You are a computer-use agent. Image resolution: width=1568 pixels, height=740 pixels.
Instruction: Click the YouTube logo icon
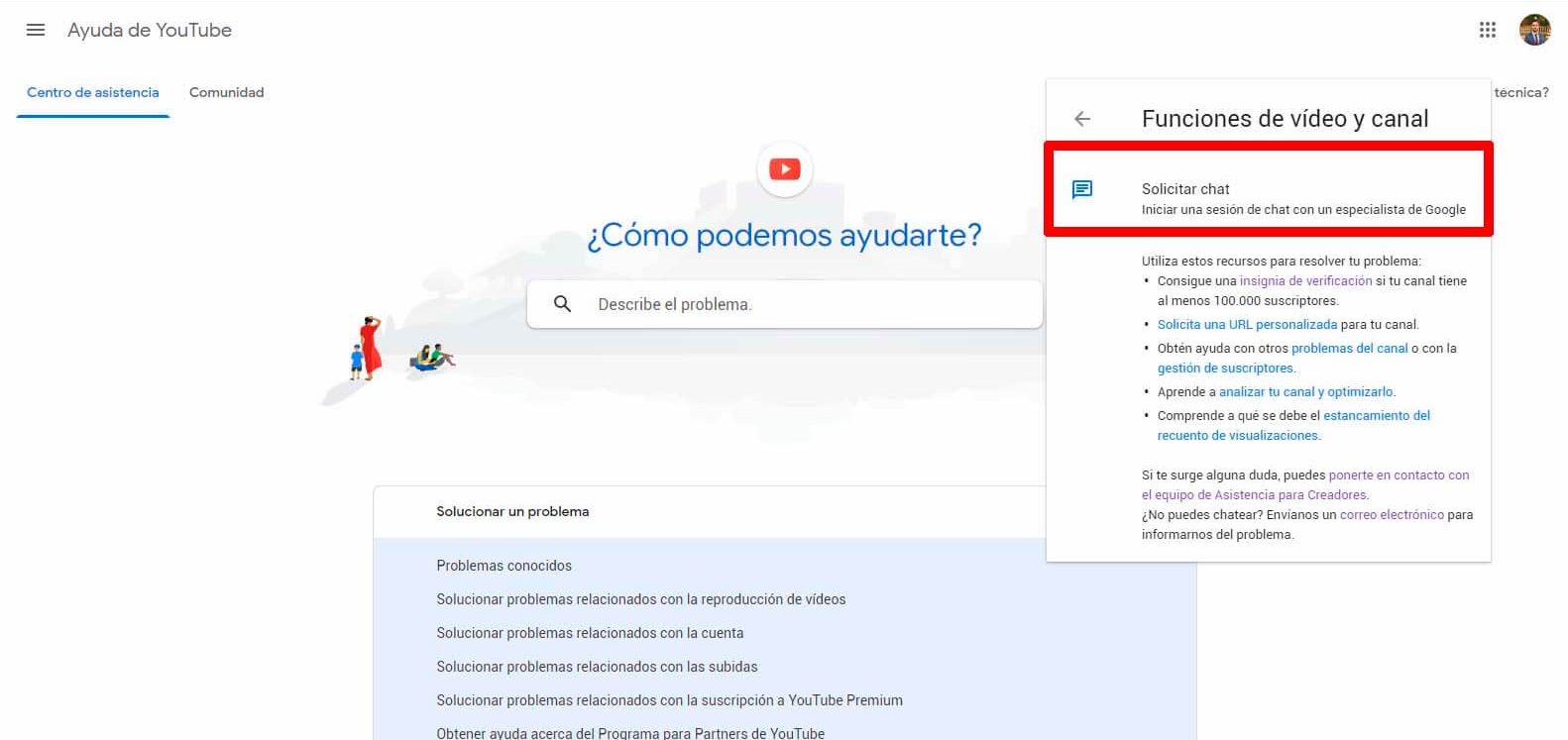[785, 169]
